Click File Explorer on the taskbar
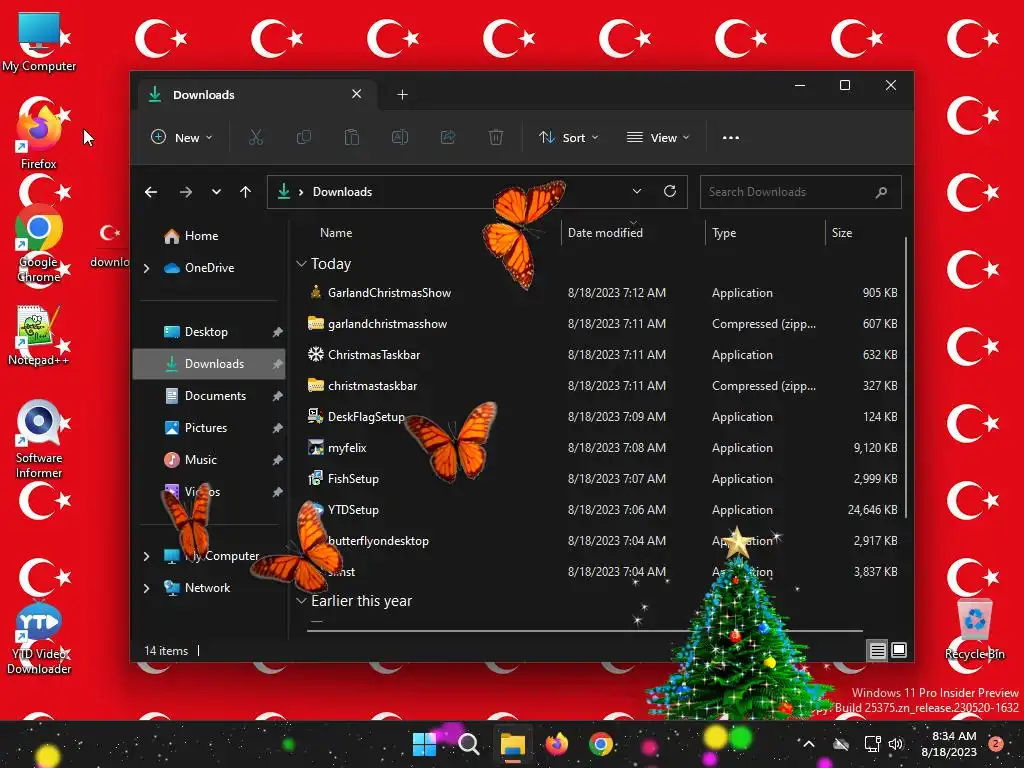Screen dimensions: 1024x768 tap(513, 744)
